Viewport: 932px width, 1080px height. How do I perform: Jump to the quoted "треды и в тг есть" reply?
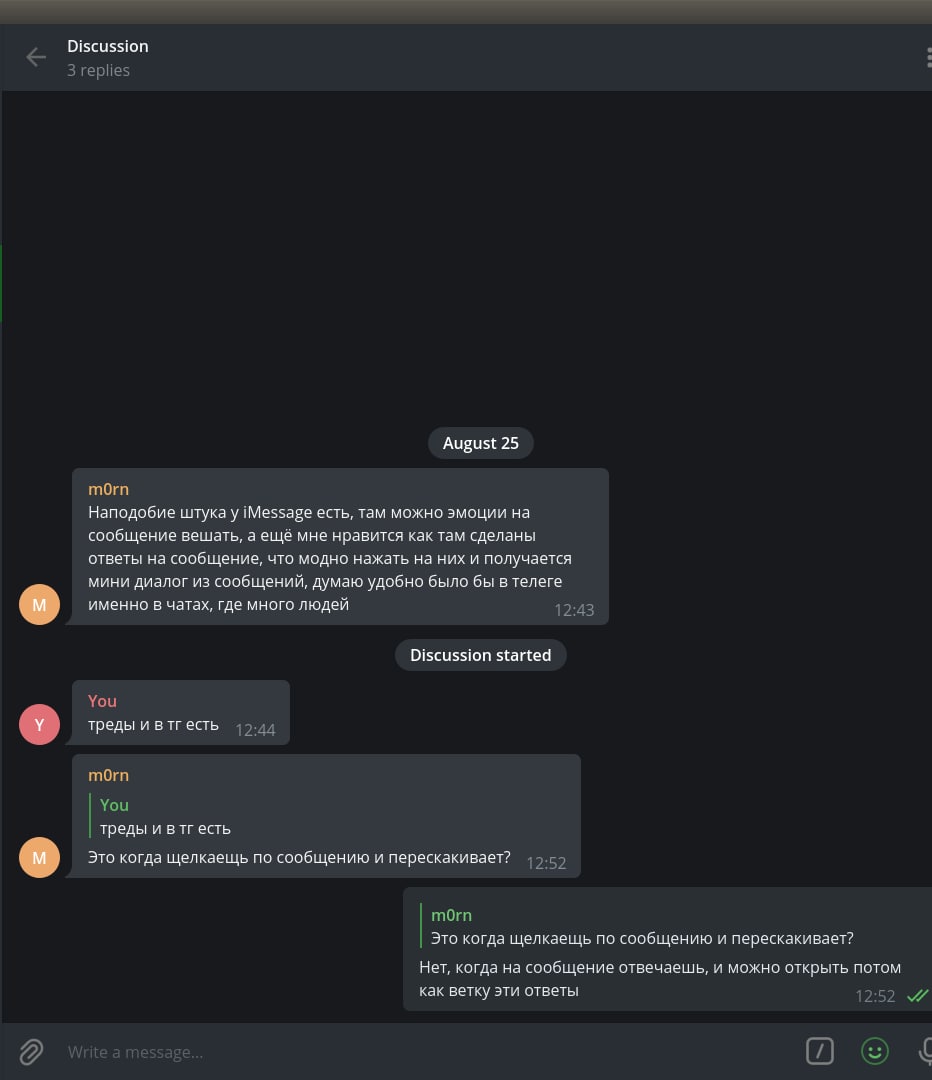165,817
